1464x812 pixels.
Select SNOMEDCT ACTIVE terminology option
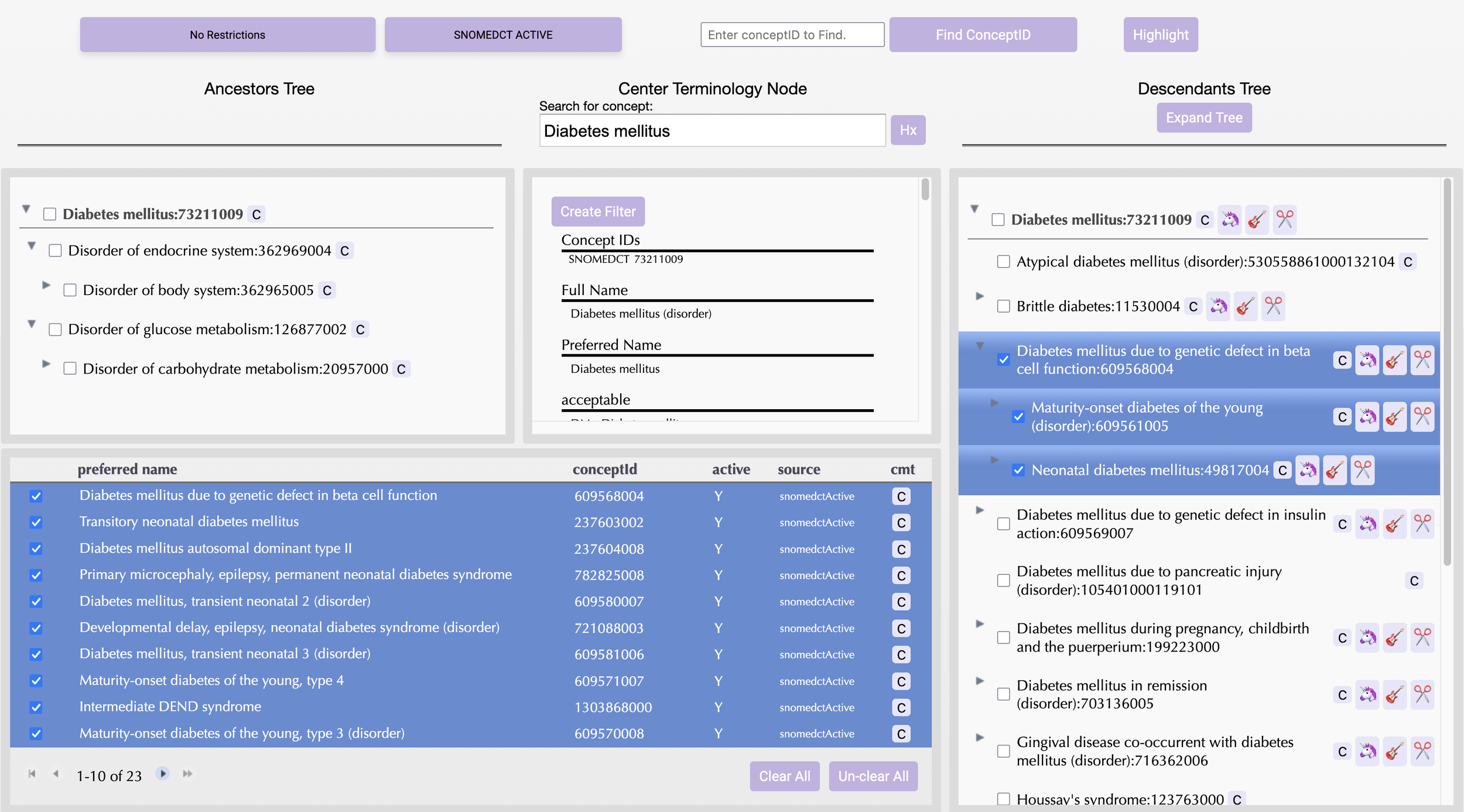tap(502, 35)
